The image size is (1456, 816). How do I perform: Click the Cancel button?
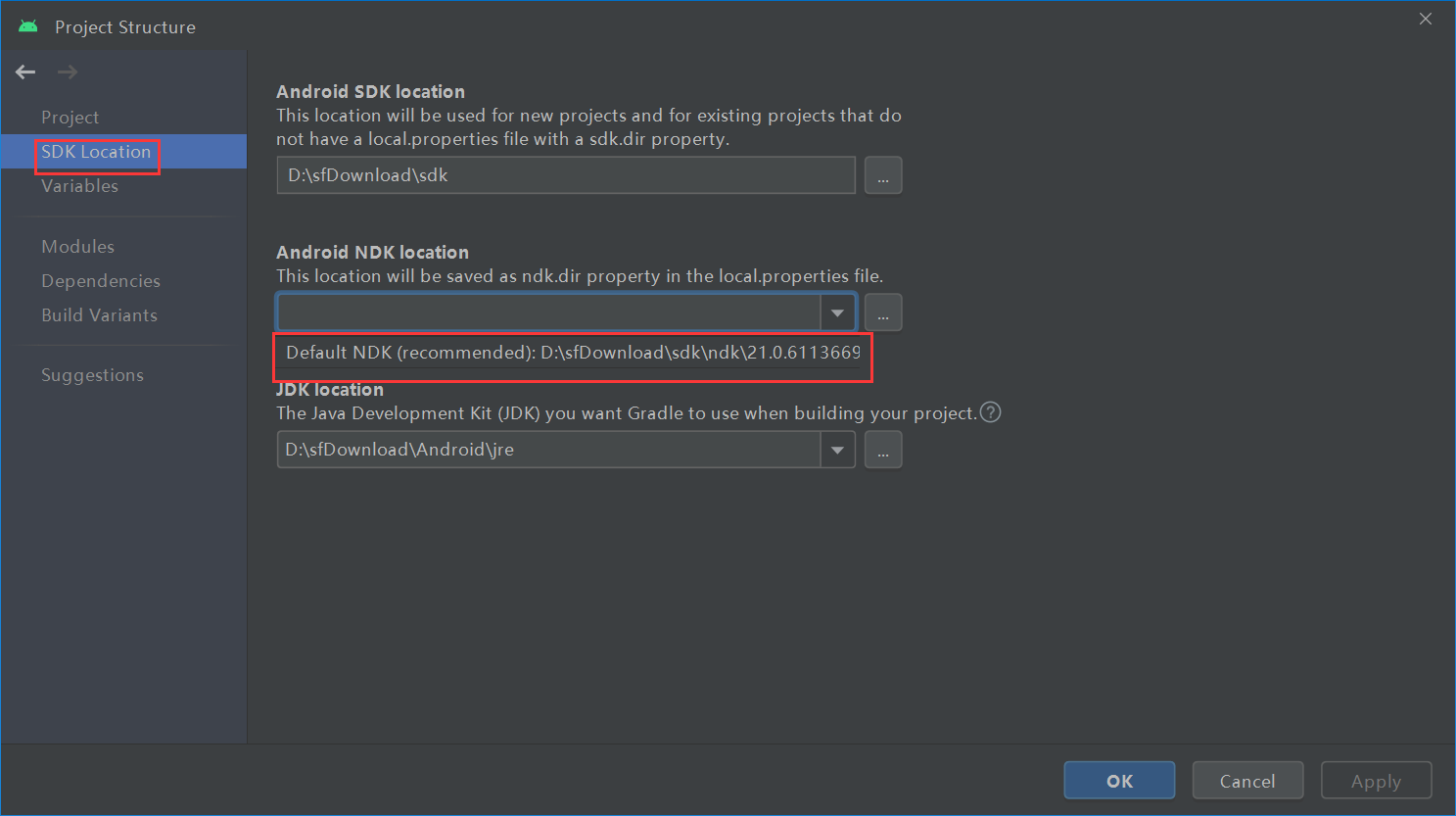(x=1247, y=781)
